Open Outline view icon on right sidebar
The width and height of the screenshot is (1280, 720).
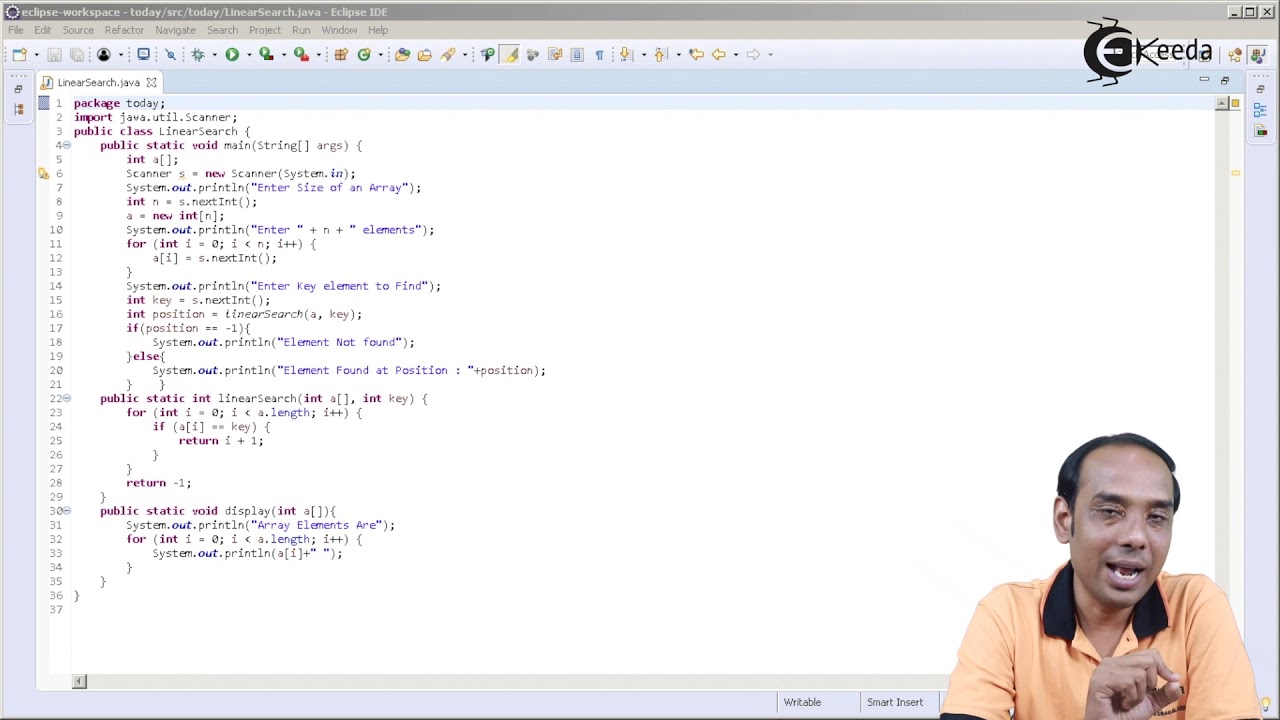click(1260, 110)
